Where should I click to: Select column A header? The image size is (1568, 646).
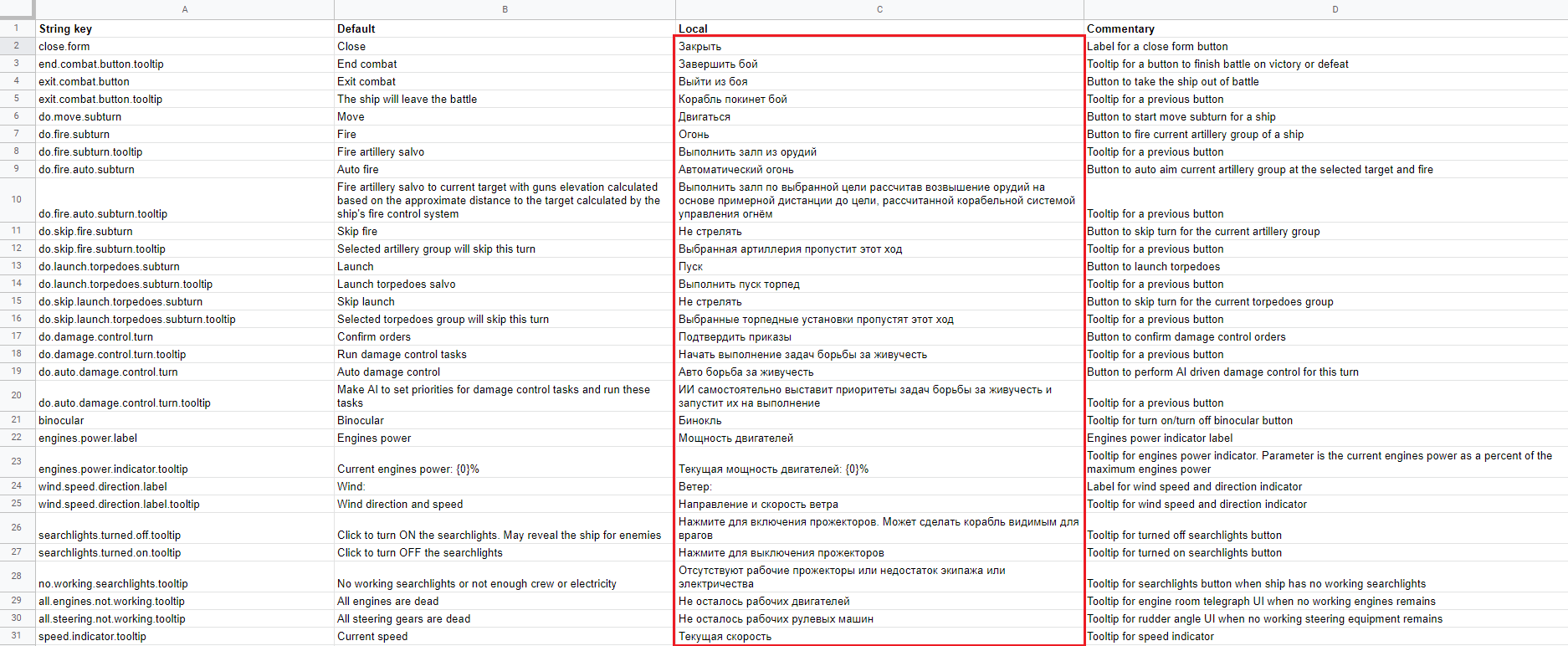coord(185,9)
